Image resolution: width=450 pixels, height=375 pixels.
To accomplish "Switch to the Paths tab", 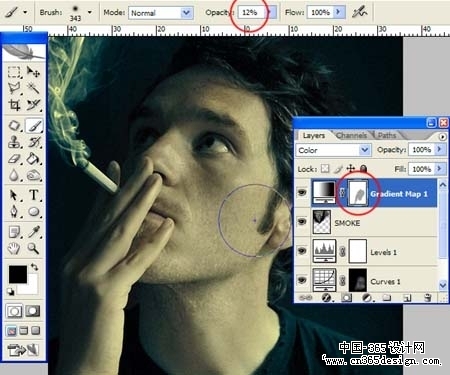I will pyautogui.click(x=387, y=135).
